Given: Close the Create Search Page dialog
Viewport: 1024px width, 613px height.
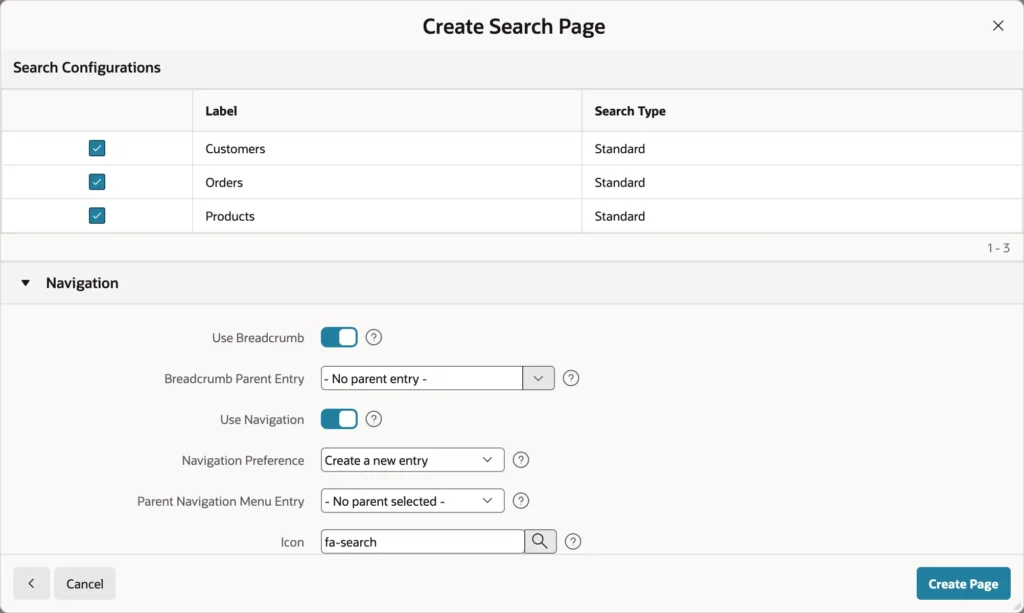Looking at the screenshot, I should coord(998,26).
